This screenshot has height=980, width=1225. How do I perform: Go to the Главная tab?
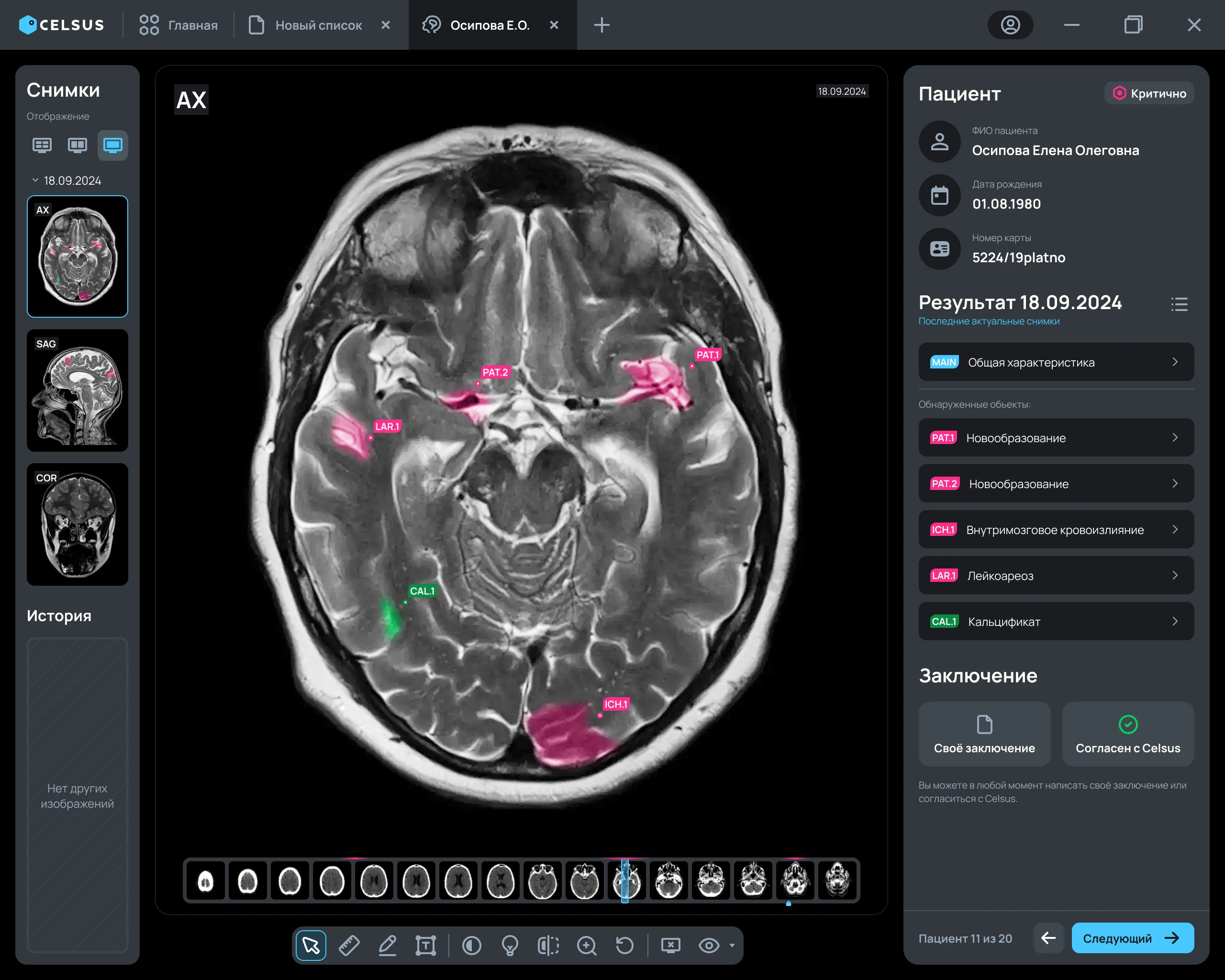point(178,25)
